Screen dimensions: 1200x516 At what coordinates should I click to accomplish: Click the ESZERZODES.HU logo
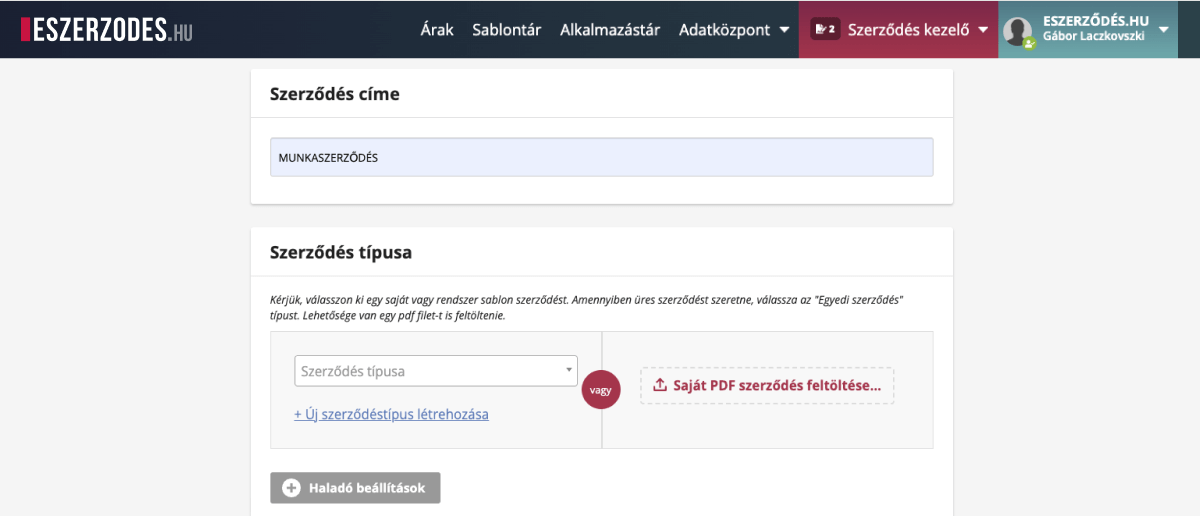pos(106,30)
